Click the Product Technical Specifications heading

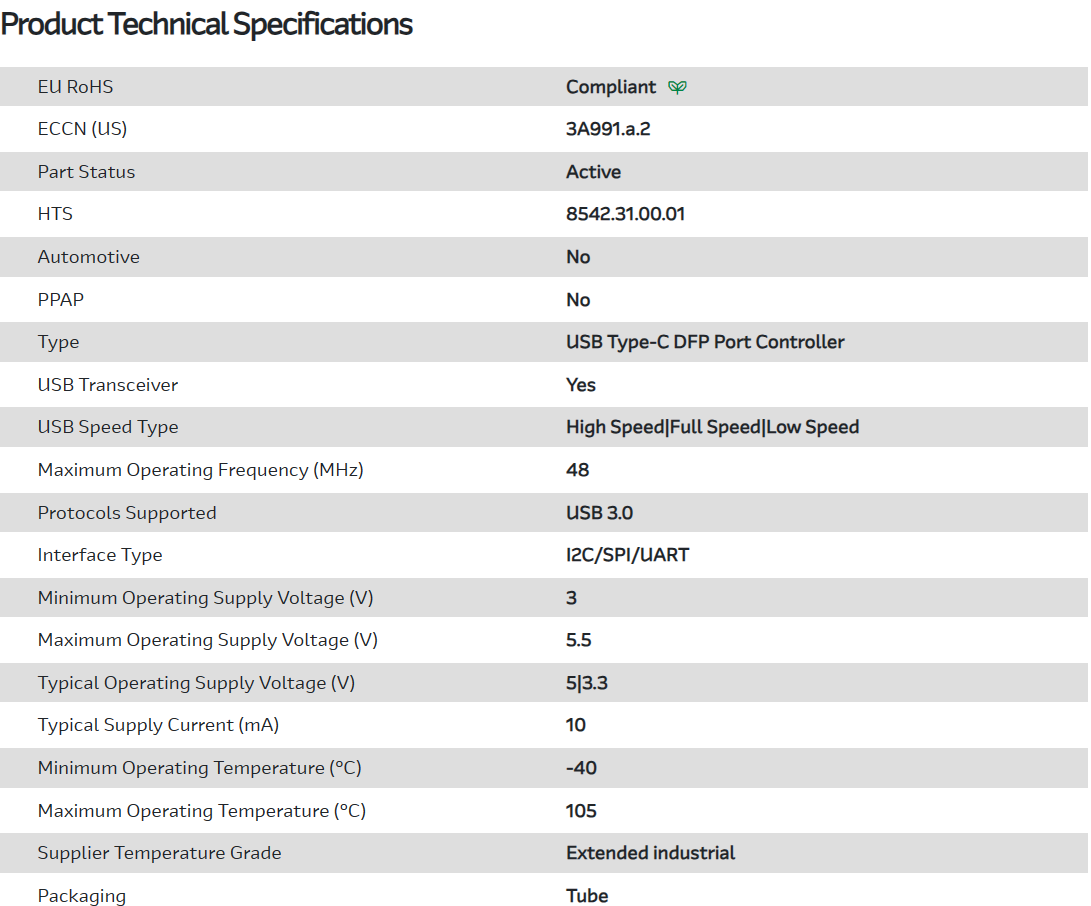coord(207,24)
